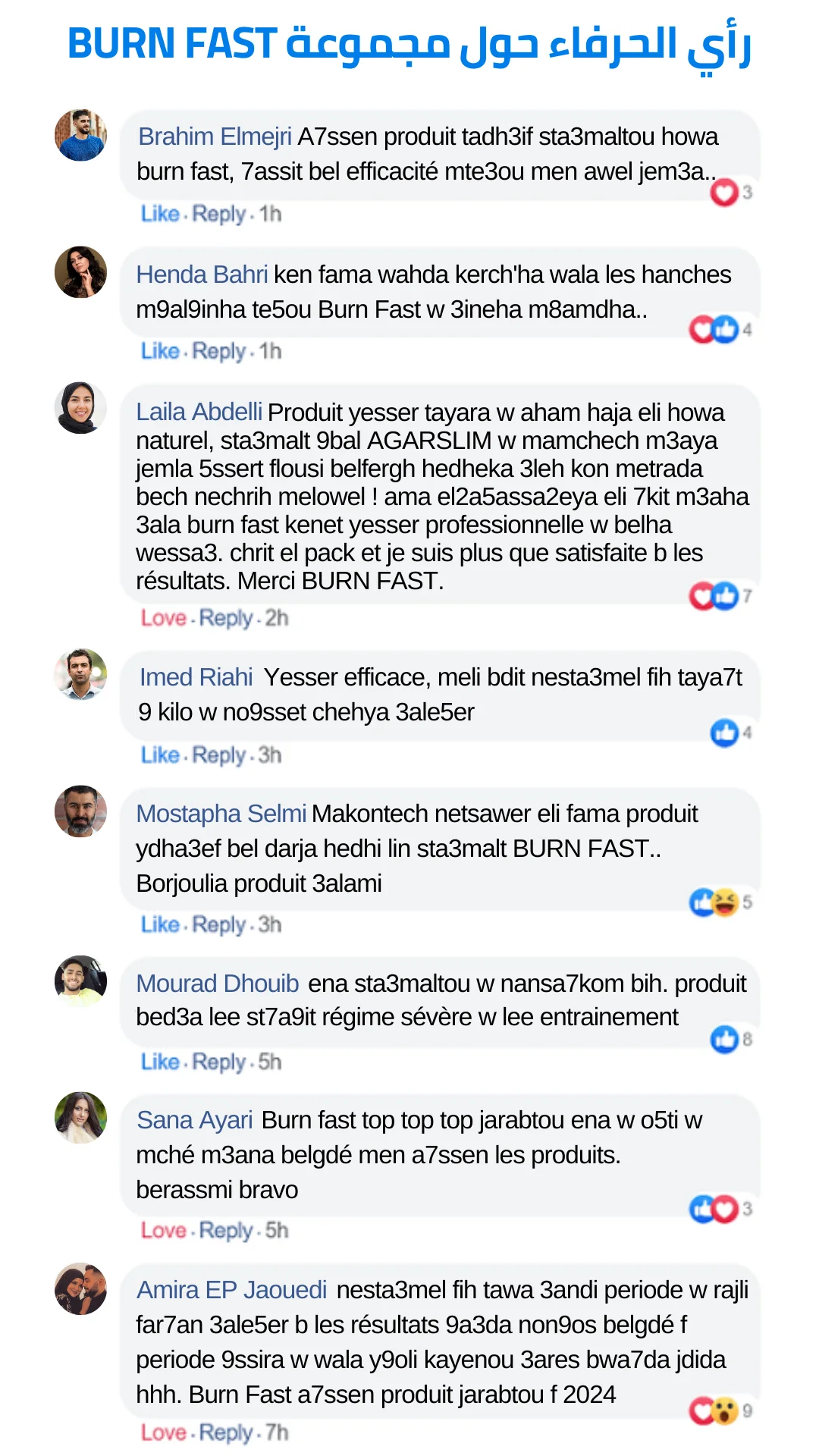819x1456 pixels.
Task: Open the 7h timestamp on Amira's comment
Action: click(x=277, y=1432)
